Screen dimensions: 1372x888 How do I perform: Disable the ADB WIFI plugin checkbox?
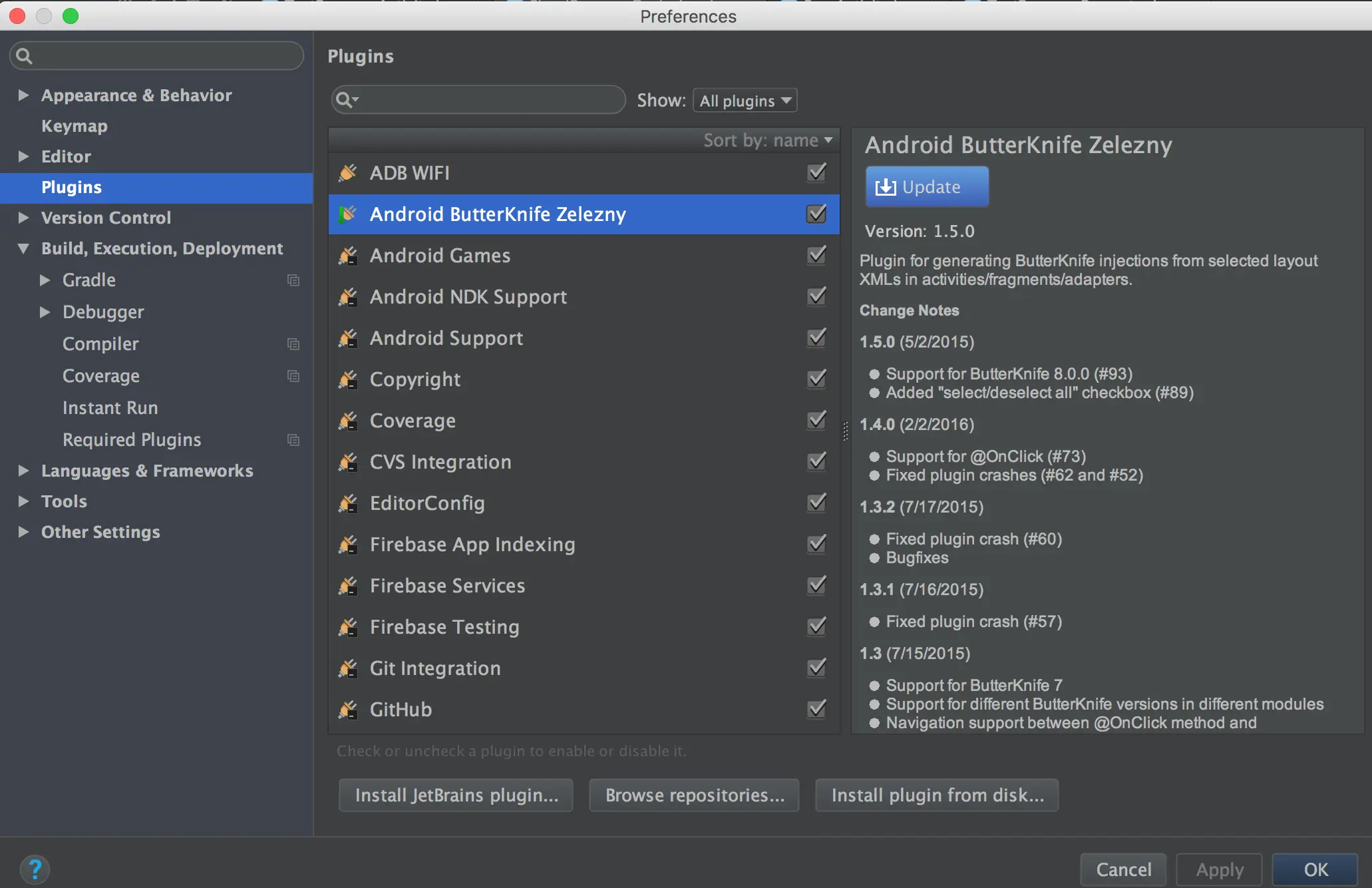(816, 172)
